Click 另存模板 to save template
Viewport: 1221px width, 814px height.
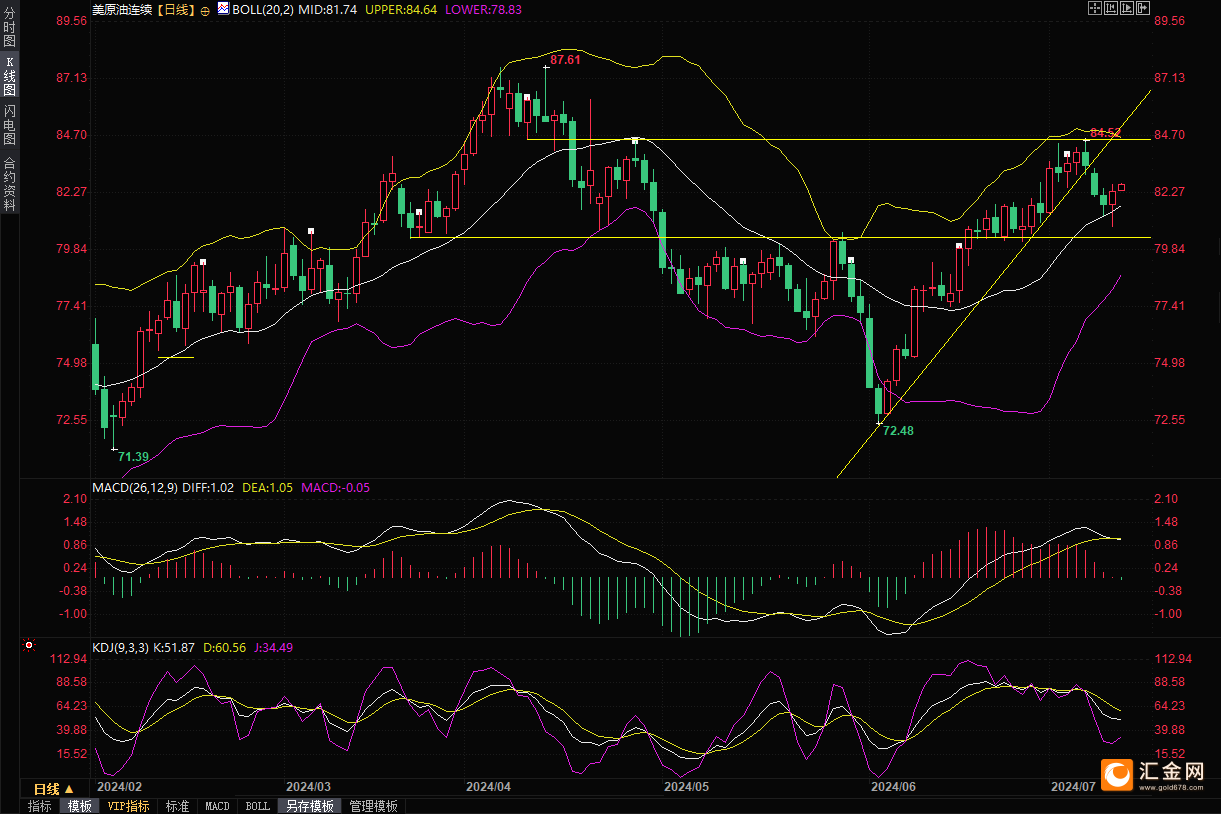point(308,806)
